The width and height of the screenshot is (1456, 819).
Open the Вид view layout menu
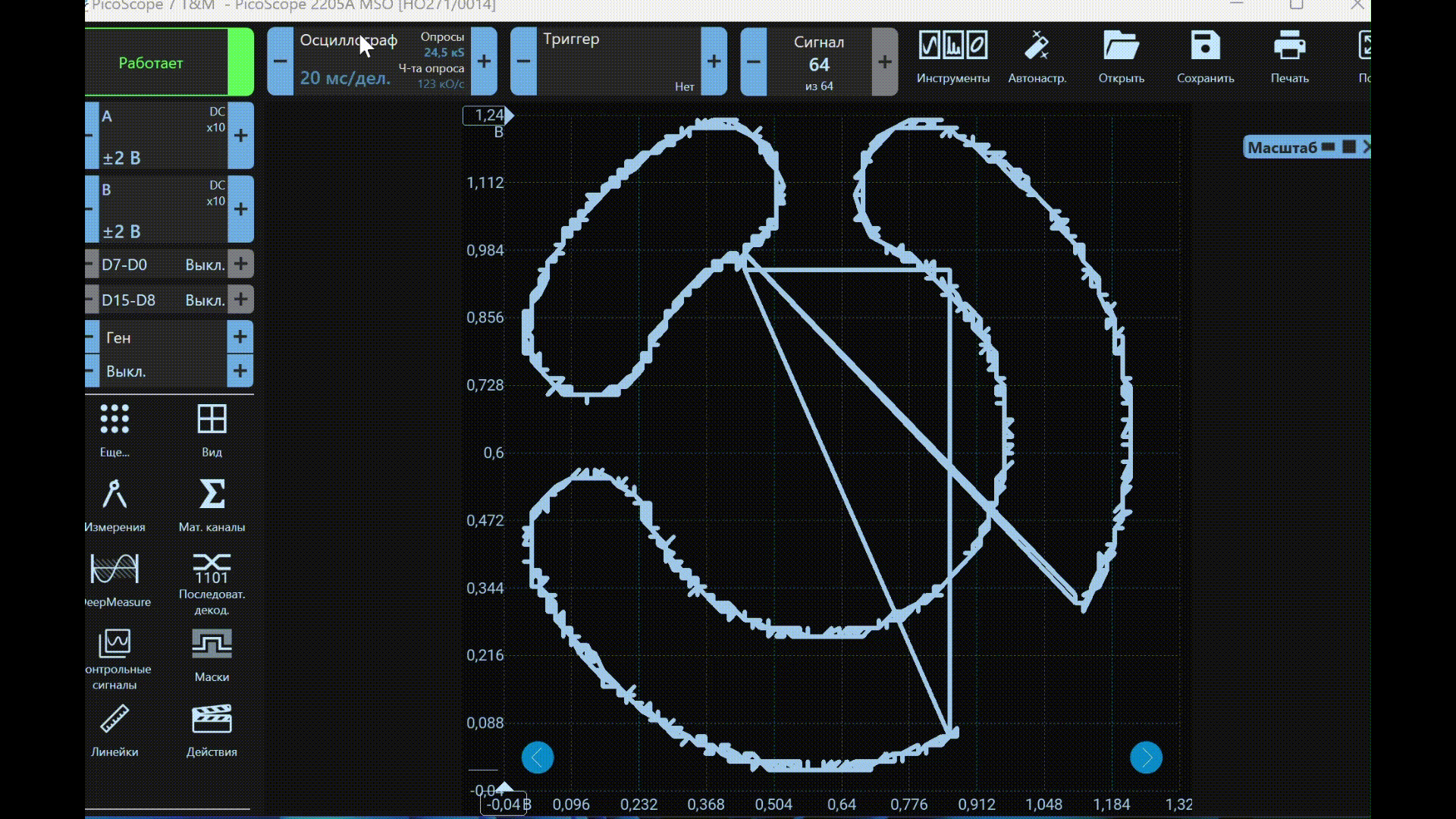coord(212,420)
